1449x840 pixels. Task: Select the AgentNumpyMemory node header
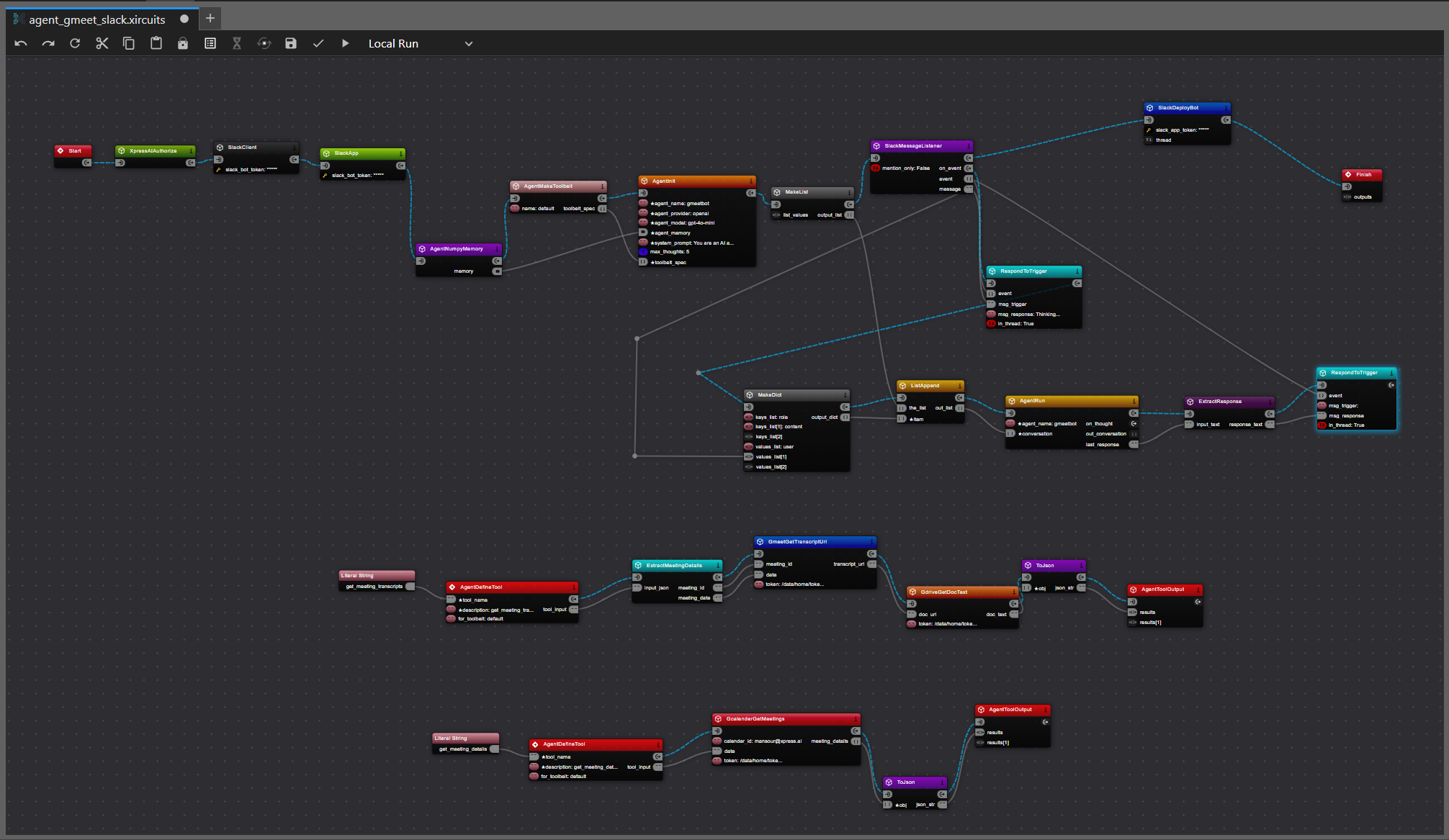(x=459, y=249)
